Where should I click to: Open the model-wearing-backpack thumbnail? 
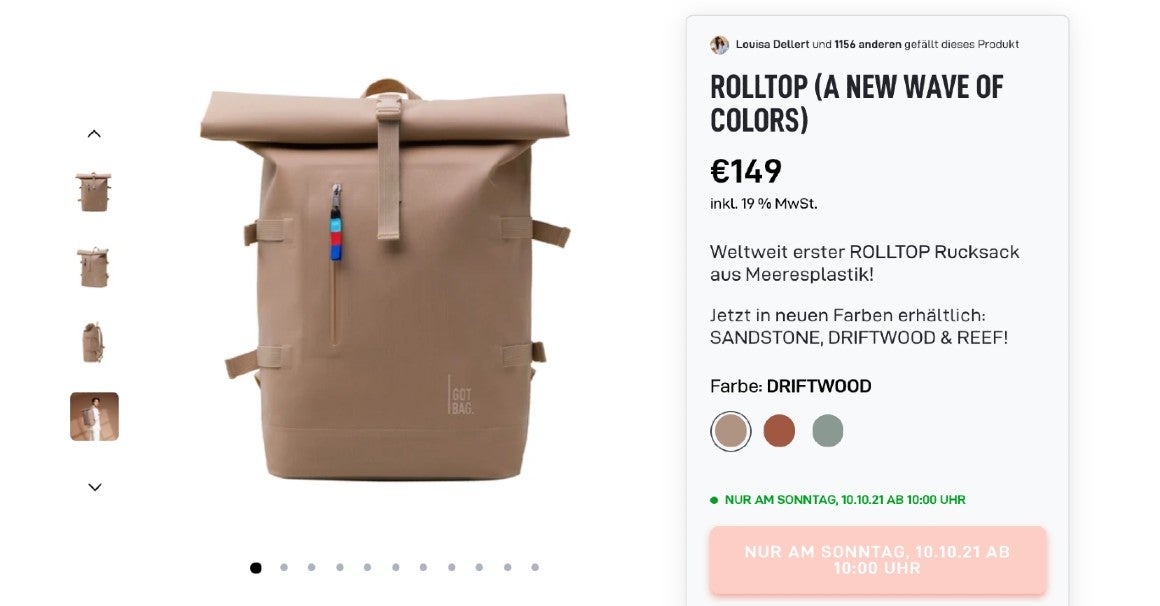94,417
